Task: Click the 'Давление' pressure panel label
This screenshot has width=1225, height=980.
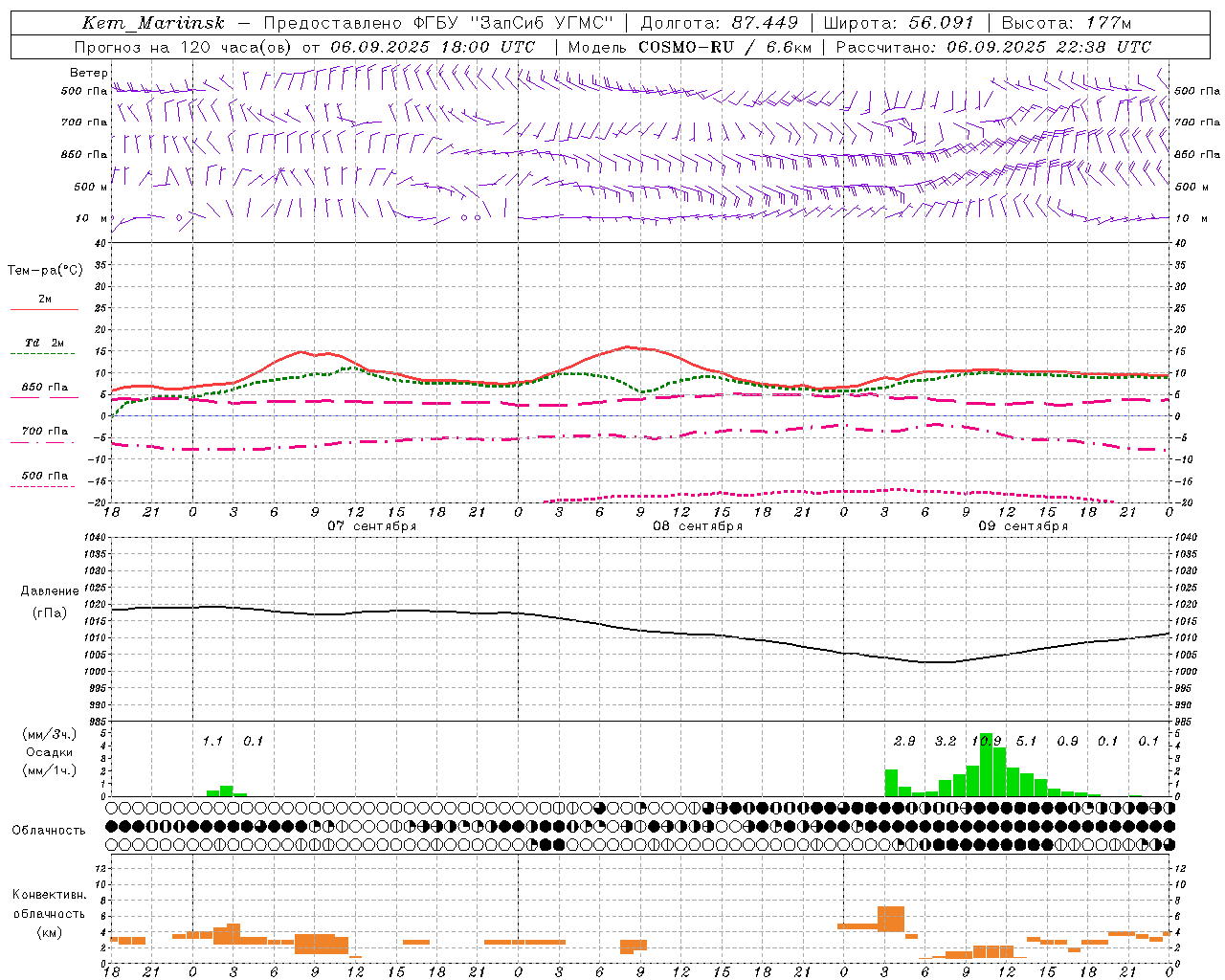Action: click(x=49, y=591)
